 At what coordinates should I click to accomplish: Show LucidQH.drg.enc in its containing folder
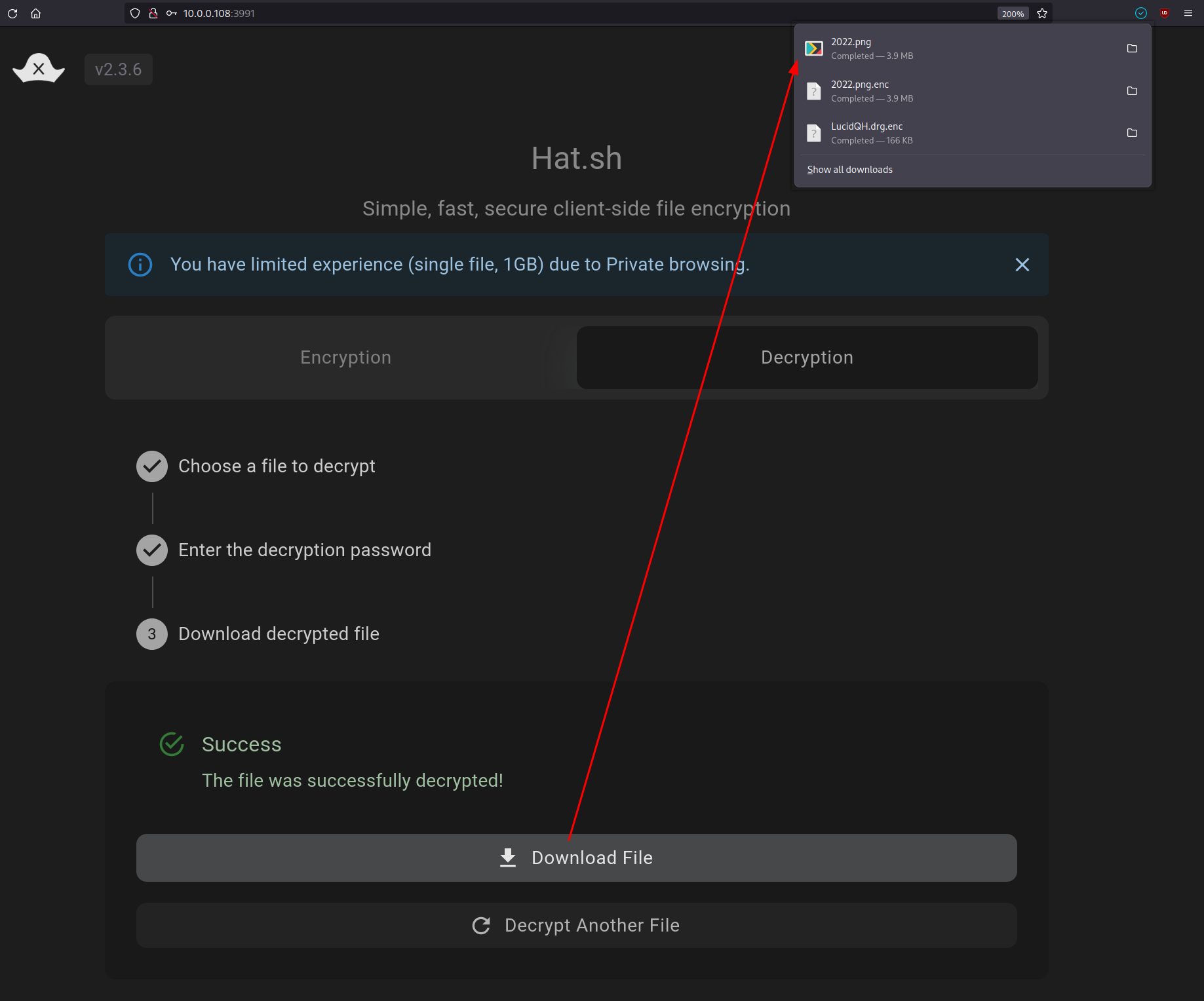pyautogui.click(x=1132, y=133)
